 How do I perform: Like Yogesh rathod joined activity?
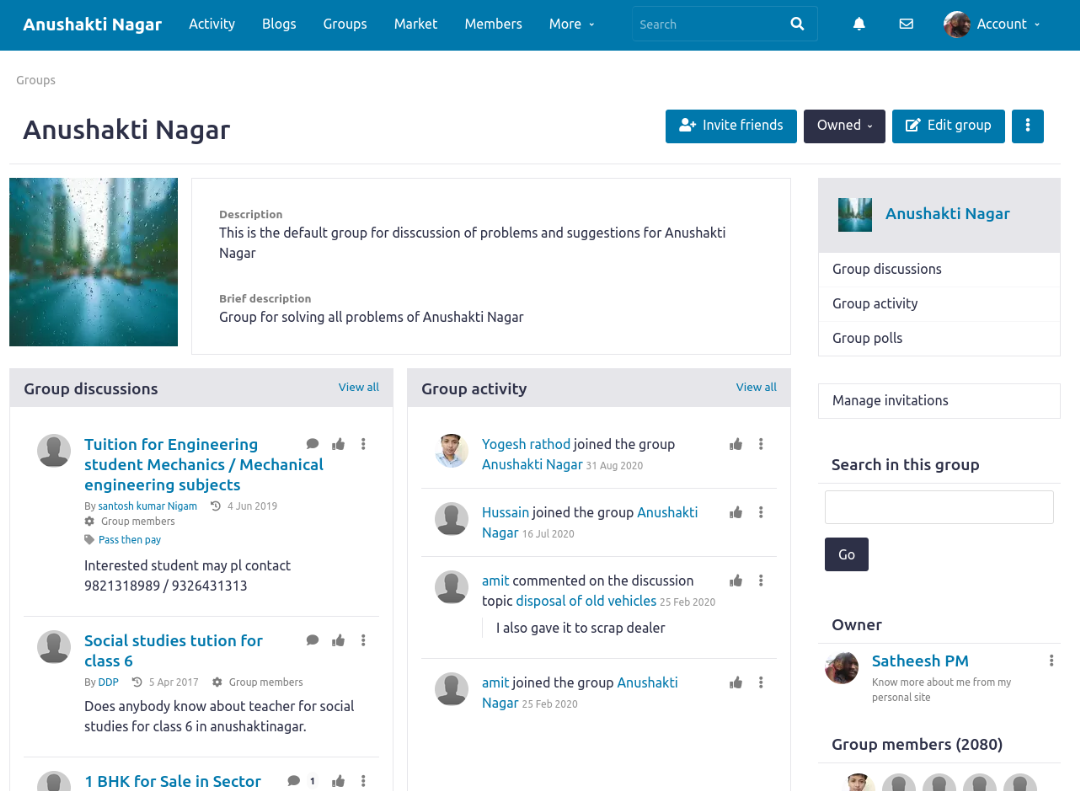point(736,444)
